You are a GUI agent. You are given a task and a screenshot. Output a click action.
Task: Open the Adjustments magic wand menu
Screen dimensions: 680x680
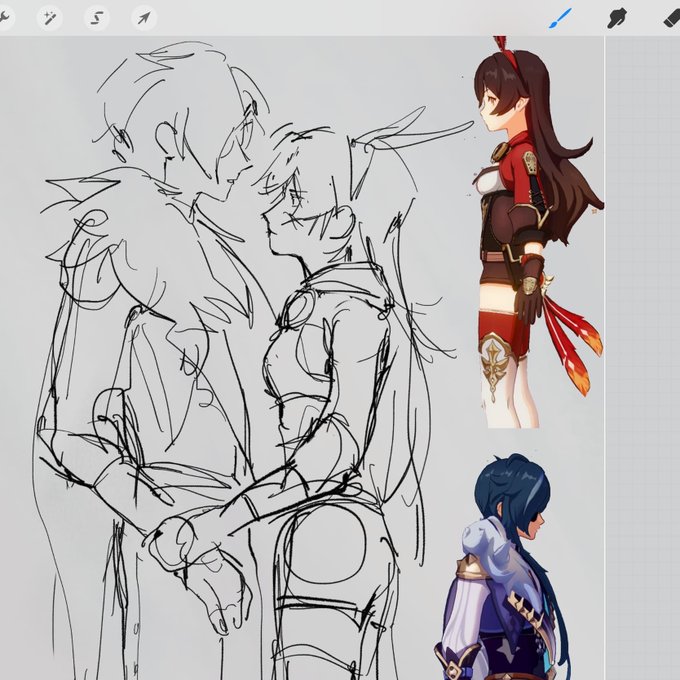49,18
